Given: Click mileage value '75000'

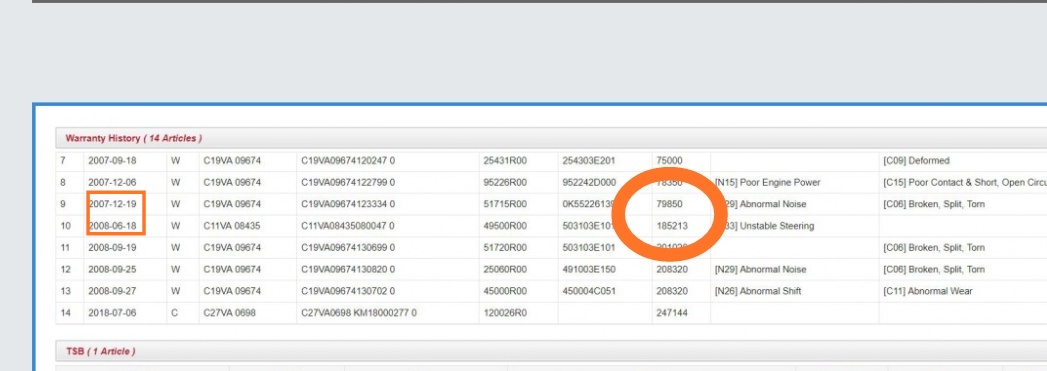Looking at the screenshot, I should pyautogui.click(x=670, y=161).
